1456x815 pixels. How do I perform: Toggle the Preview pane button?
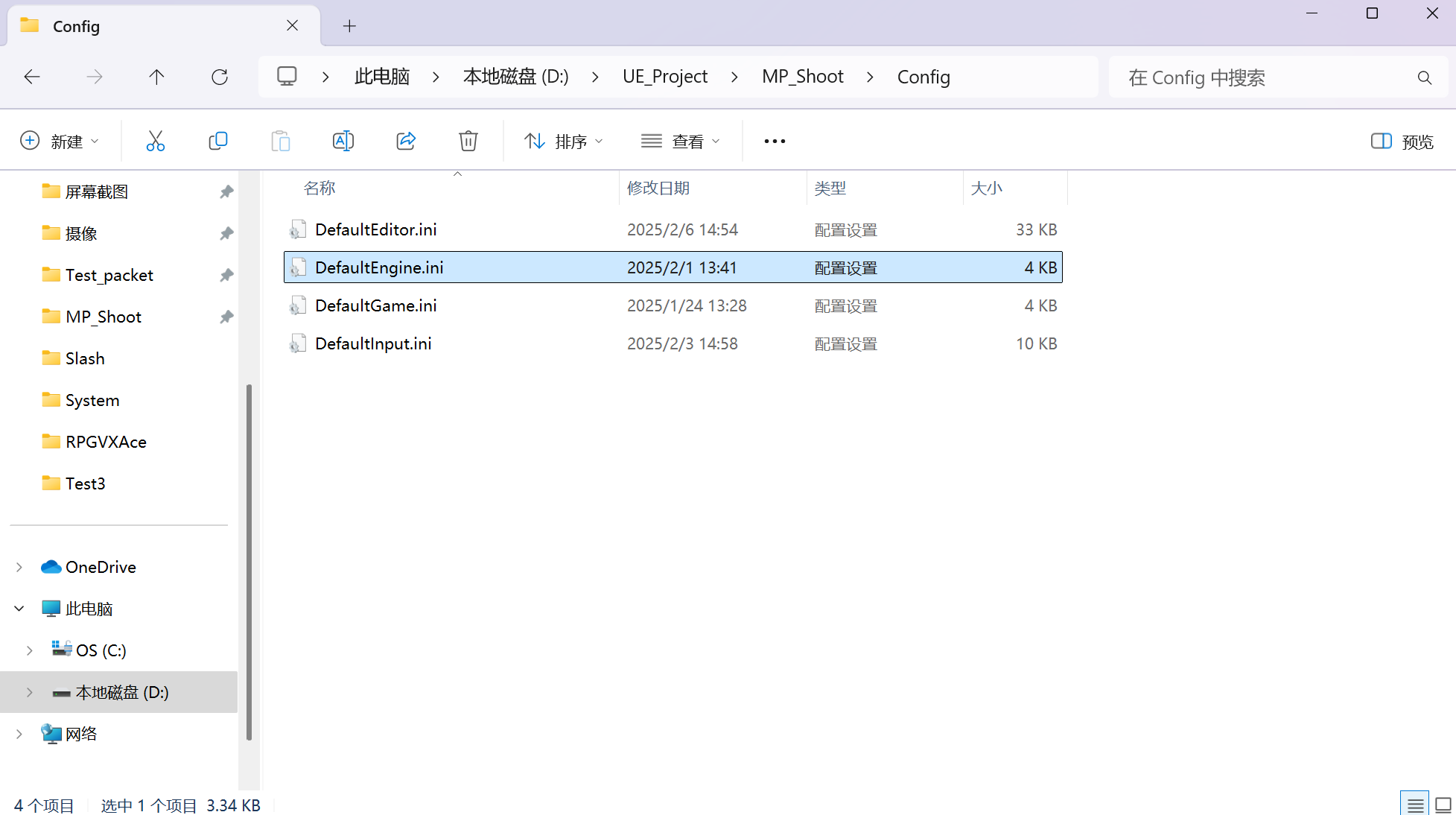[x=1402, y=142]
